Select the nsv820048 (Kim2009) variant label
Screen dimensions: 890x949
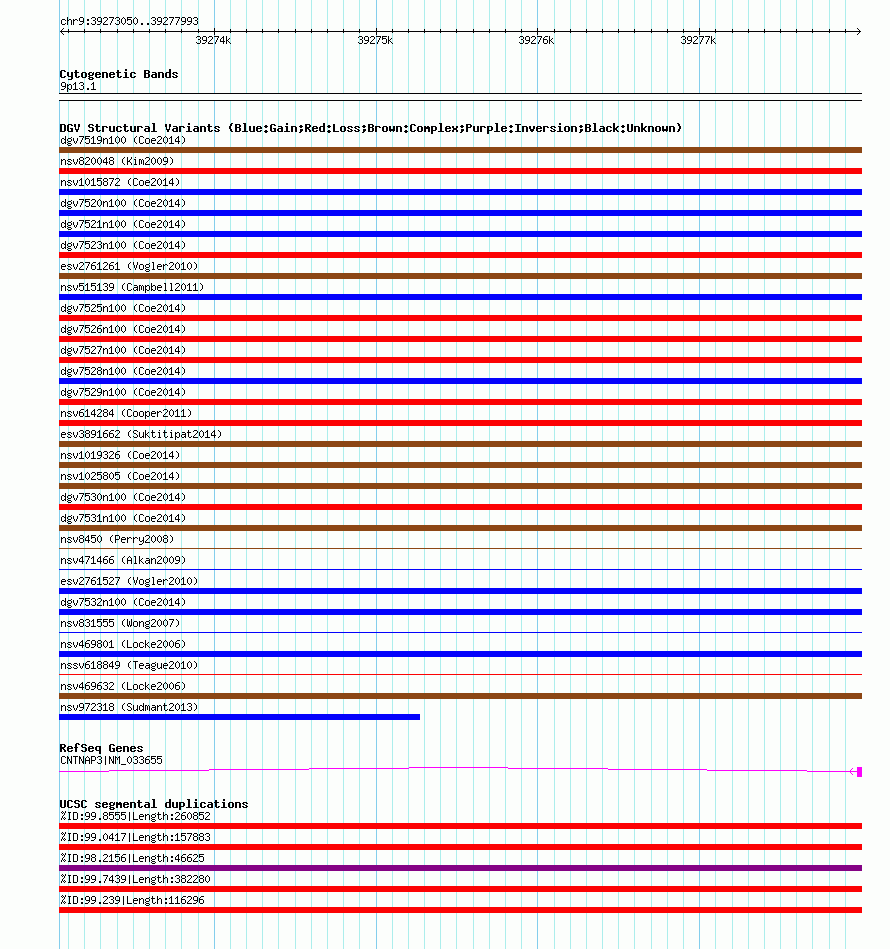pyautogui.click(x=117, y=162)
